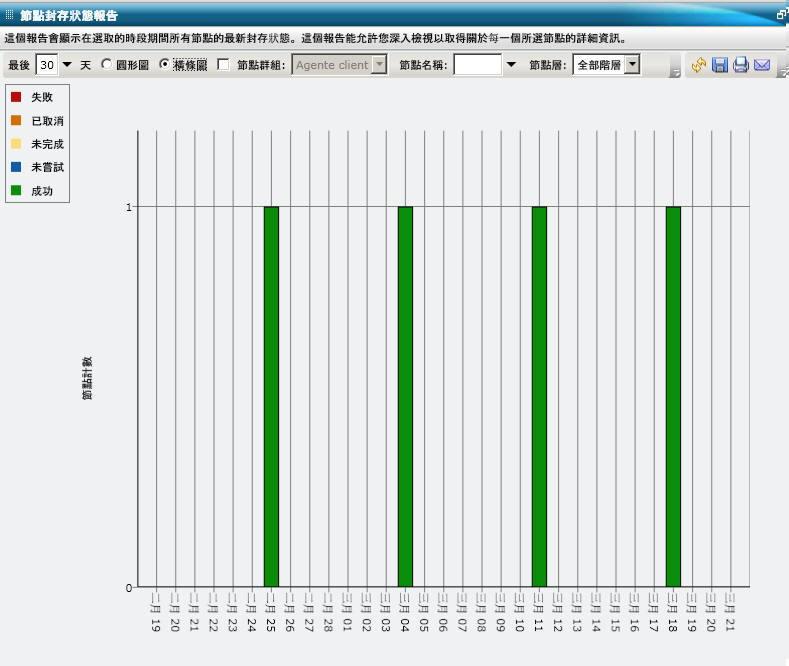789x666 pixels.
Task: Click the 三月 15 x-axis date label
Action: click(615, 612)
